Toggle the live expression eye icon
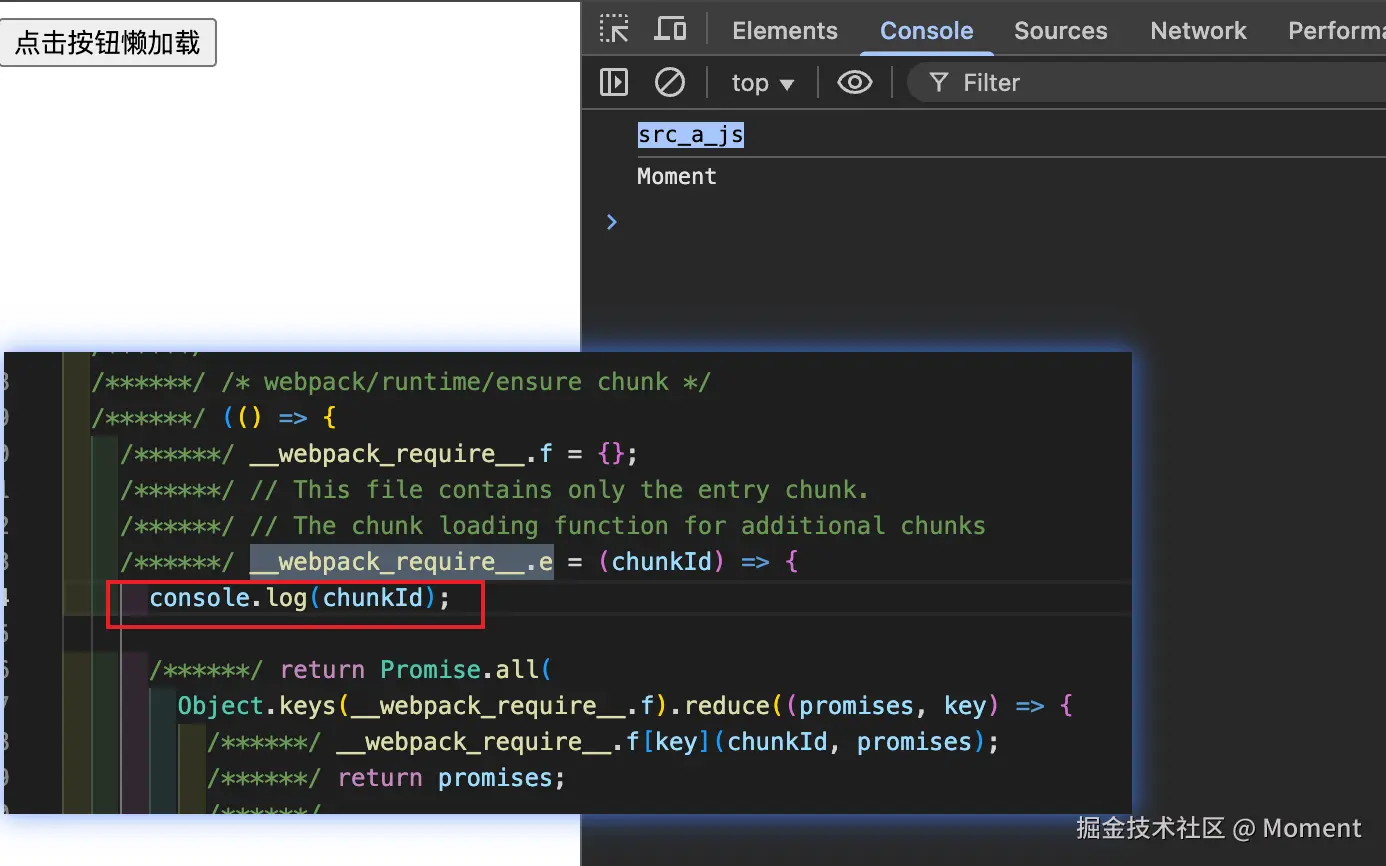The width and height of the screenshot is (1386, 866). point(854,82)
